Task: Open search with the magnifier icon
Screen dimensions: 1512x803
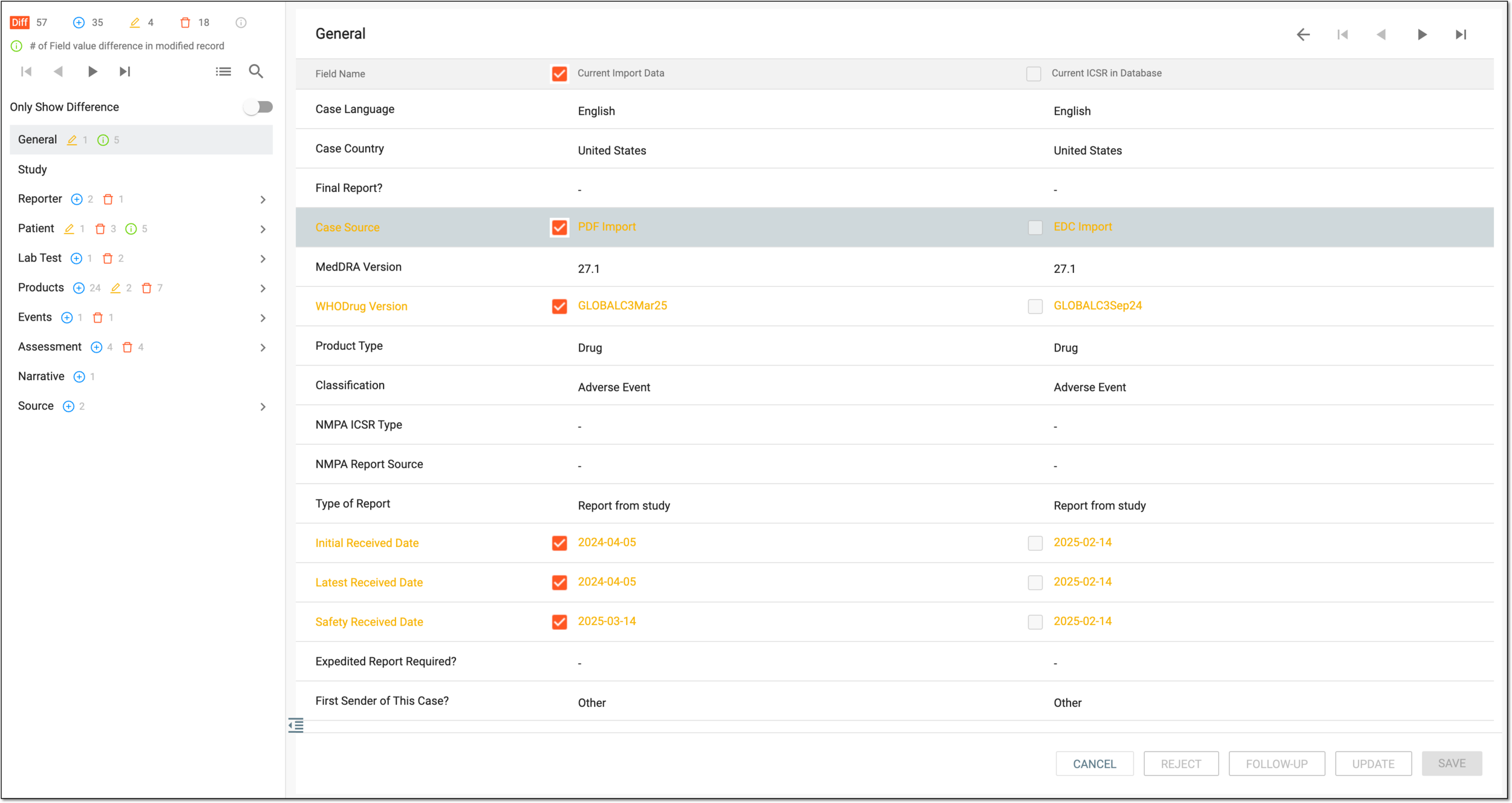Action: 256,71
